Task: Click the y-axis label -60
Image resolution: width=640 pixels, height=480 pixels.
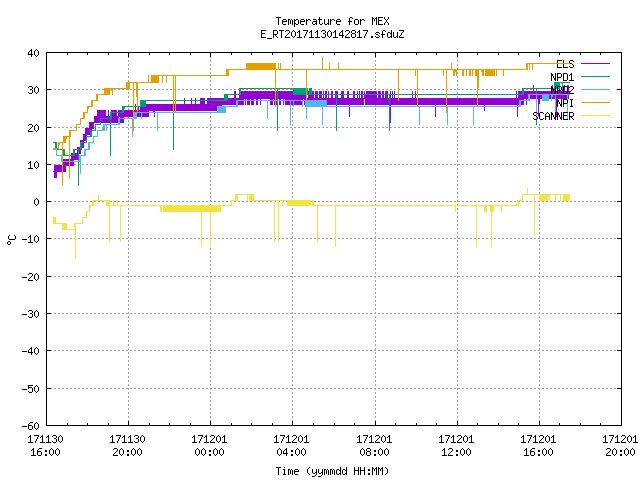Action: [31, 425]
